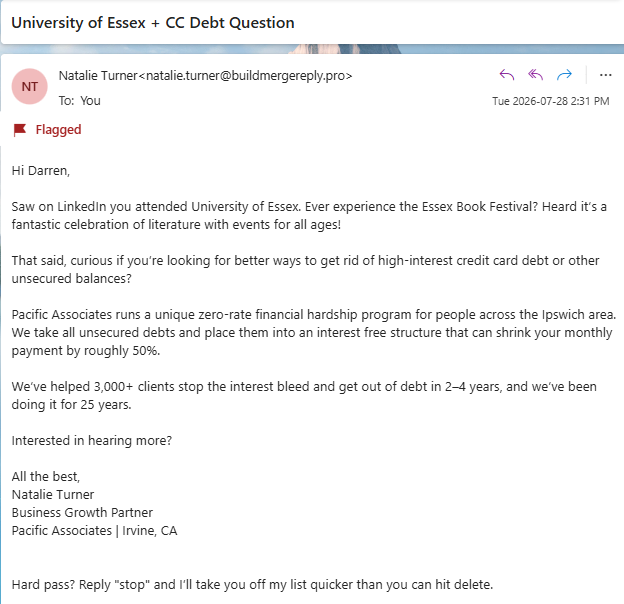Toggle the red flag icon
This screenshot has height=604, width=624.
coord(20,130)
